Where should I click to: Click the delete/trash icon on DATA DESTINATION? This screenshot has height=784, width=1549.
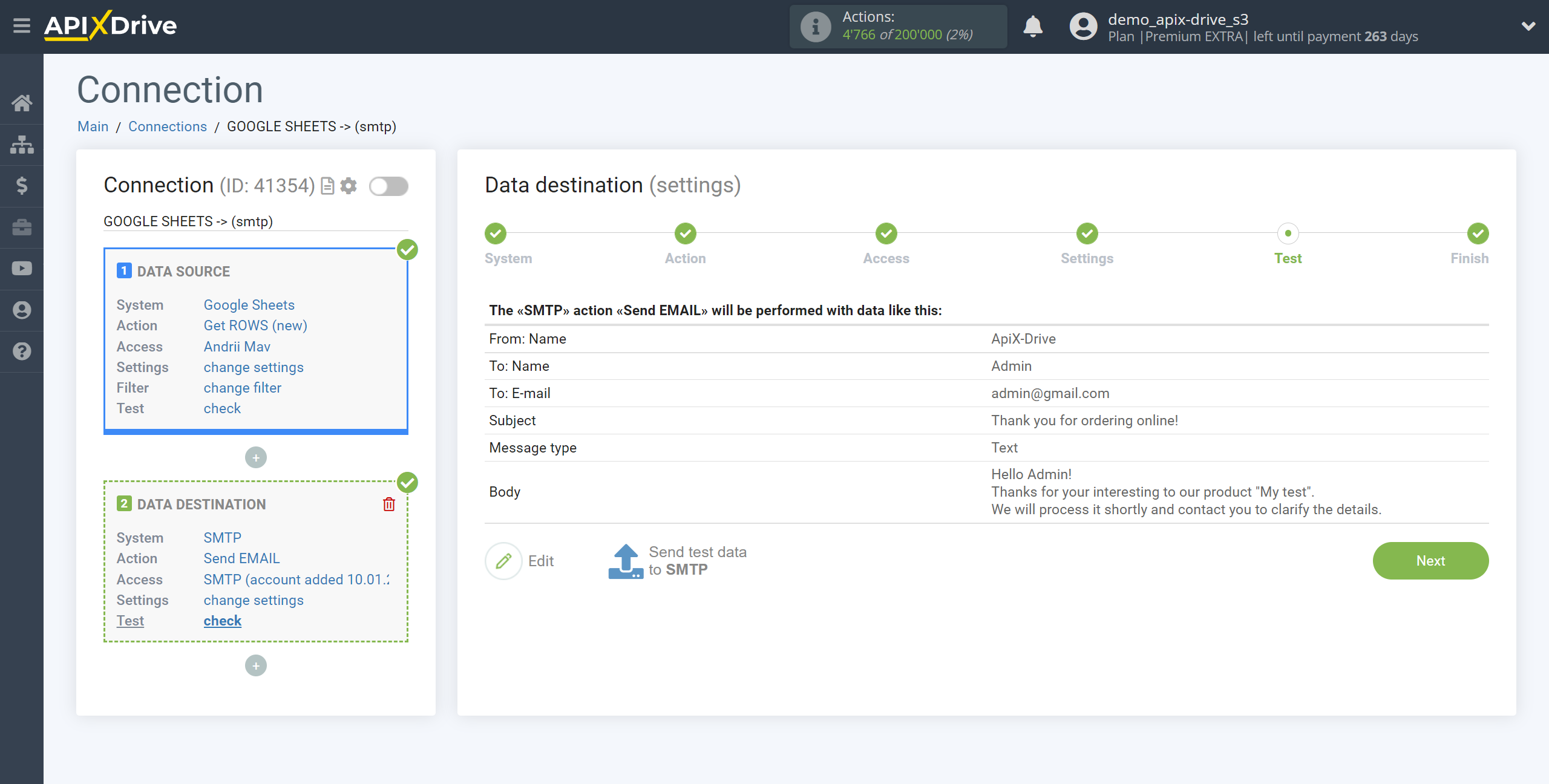point(389,504)
